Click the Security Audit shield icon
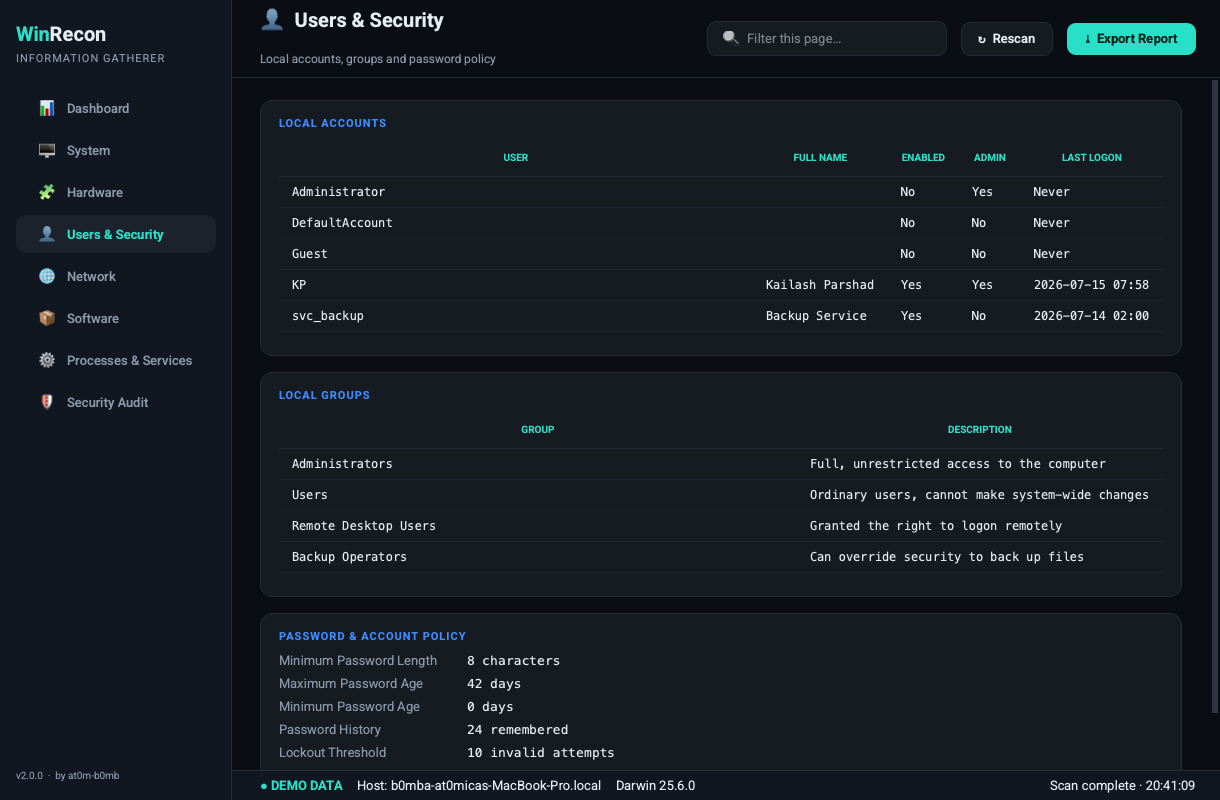This screenshot has height=800, width=1220. pos(47,402)
